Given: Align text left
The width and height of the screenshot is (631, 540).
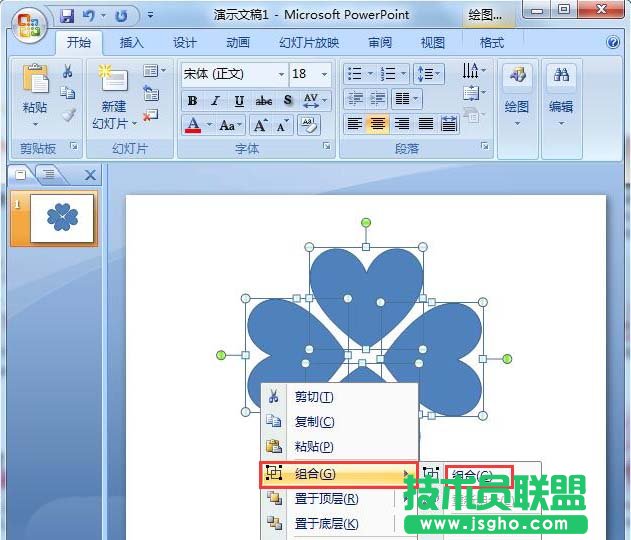Looking at the screenshot, I should pos(354,124).
